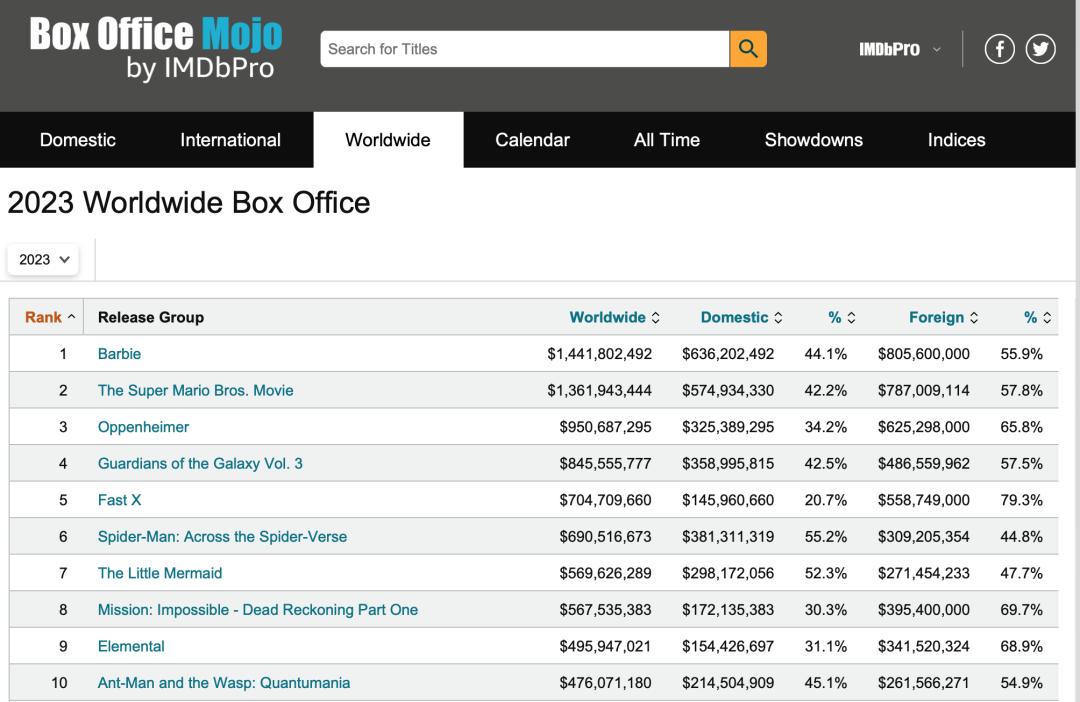
Task: Select Oppenheimer domestic share 34.2%
Action: tap(826, 427)
